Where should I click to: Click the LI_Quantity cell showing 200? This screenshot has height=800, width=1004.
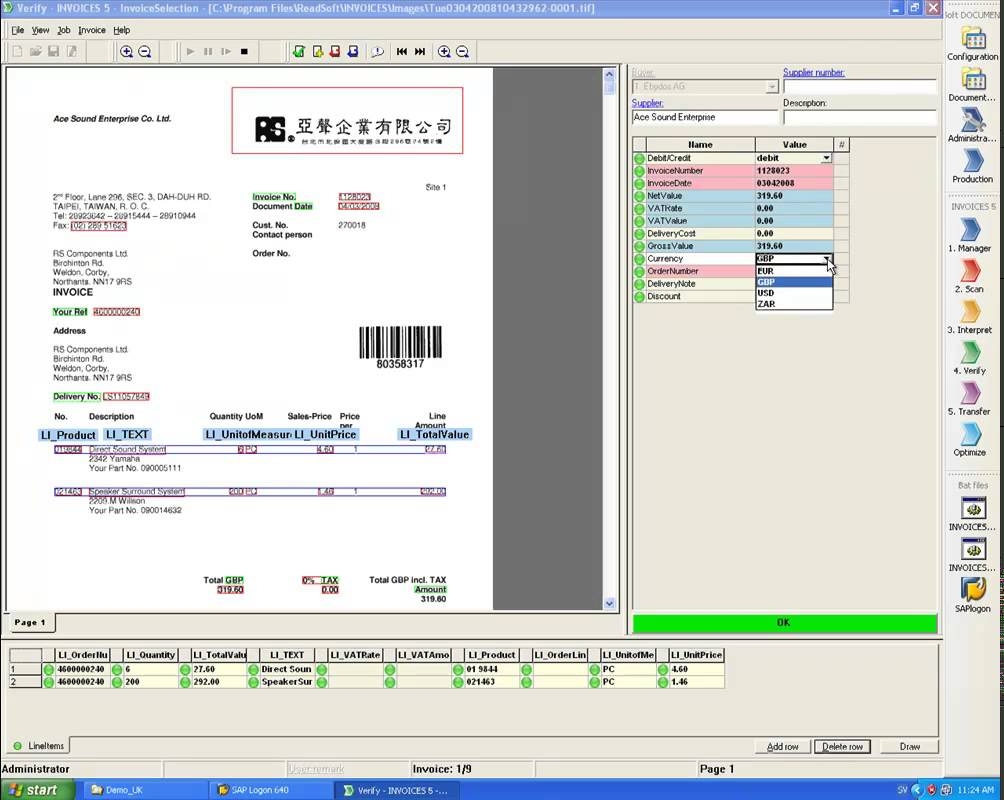click(x=150, y=682)
